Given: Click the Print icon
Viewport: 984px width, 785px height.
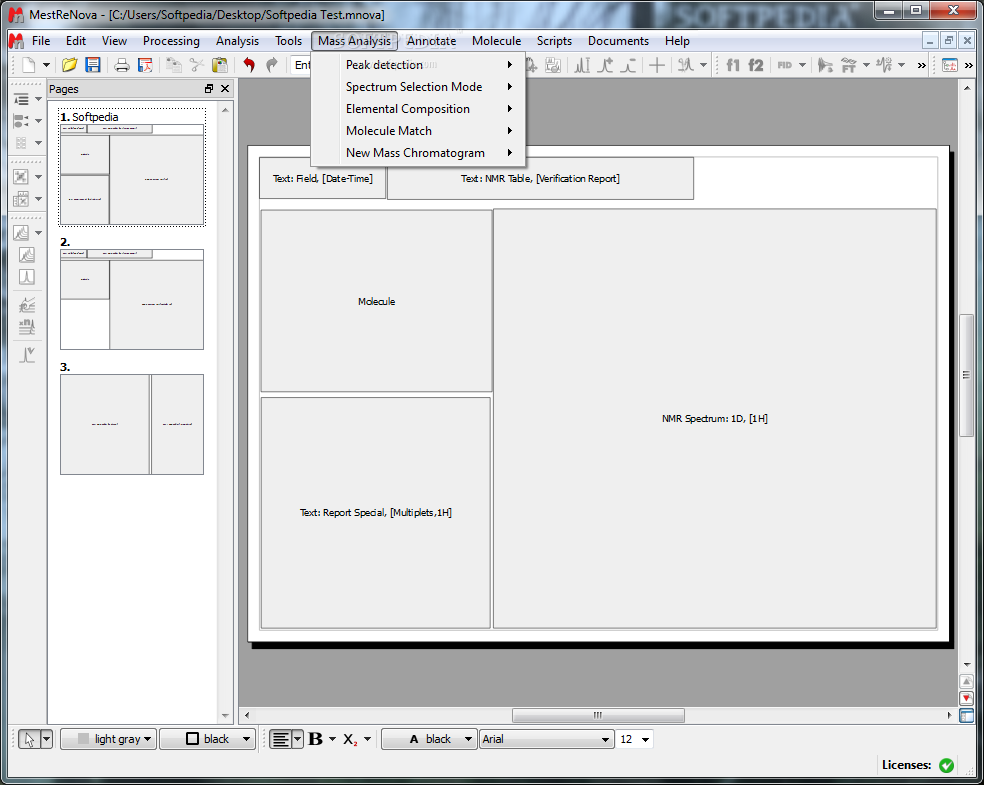Looking at the screenshot, I should [x=122, y=65].
